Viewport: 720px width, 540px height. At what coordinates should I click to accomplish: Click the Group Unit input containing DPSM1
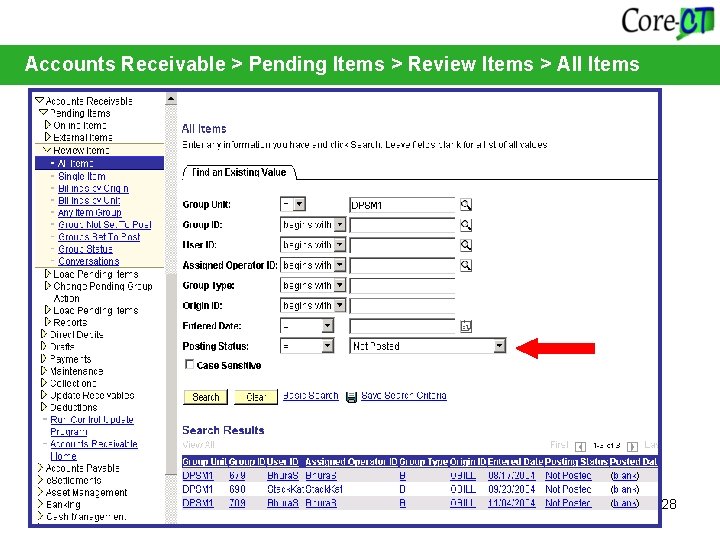tap(402, 205)
